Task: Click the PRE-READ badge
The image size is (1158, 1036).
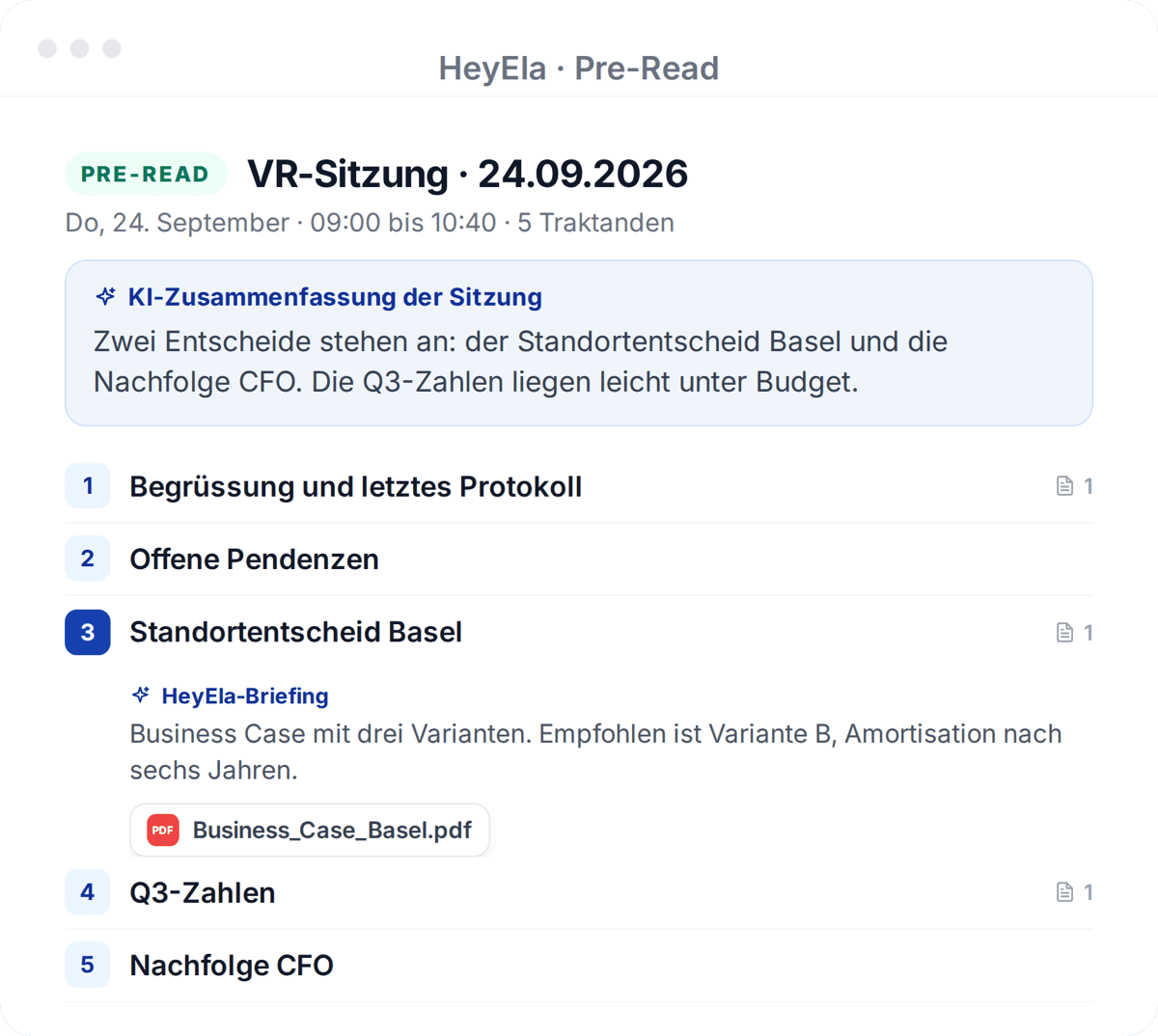Action: [146, 174]
